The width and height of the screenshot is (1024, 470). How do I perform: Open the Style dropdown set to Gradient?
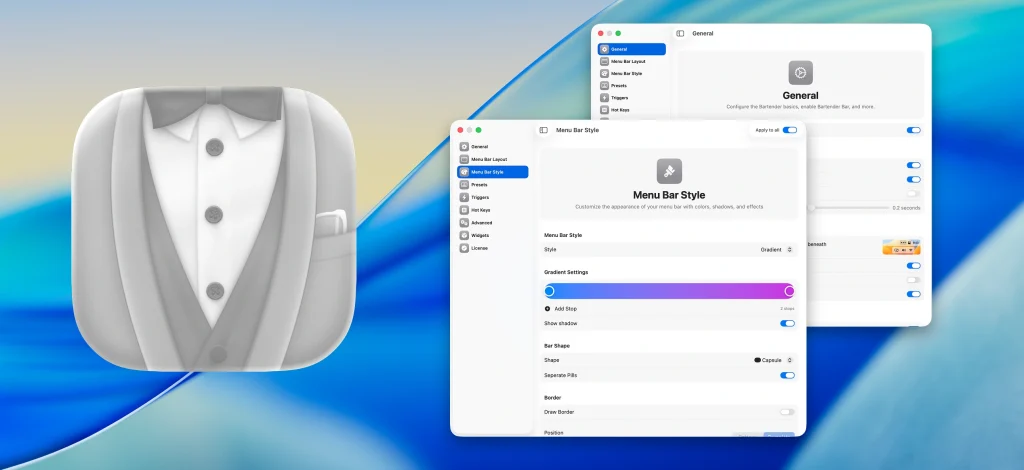coord(777,249)
